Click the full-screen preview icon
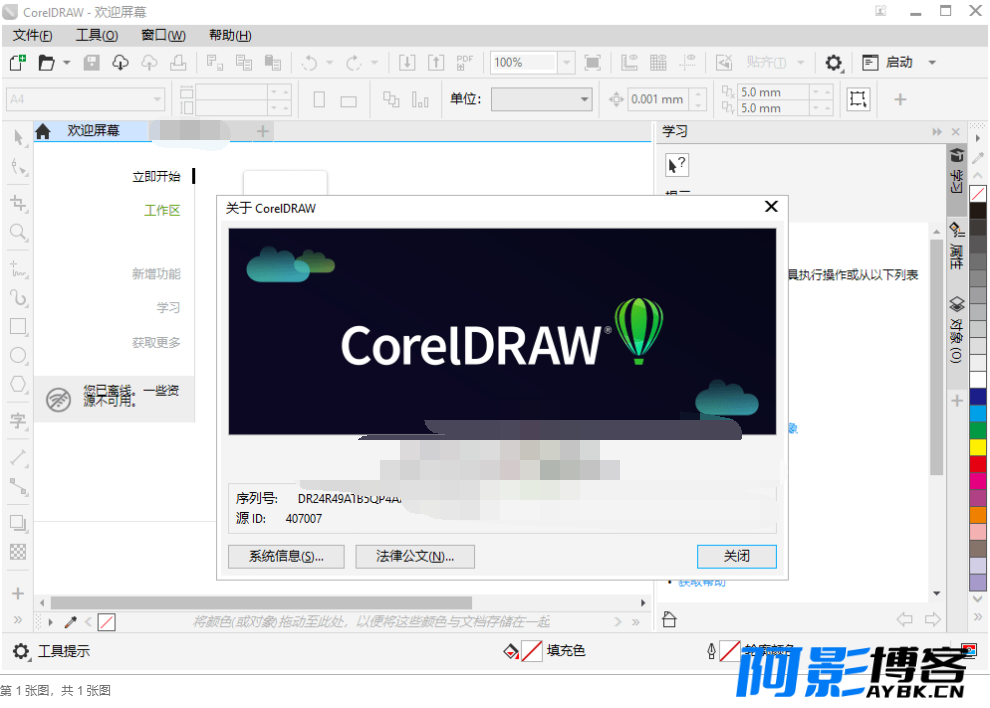The width and height of the screenshot is (990, 708). [592, 63]
